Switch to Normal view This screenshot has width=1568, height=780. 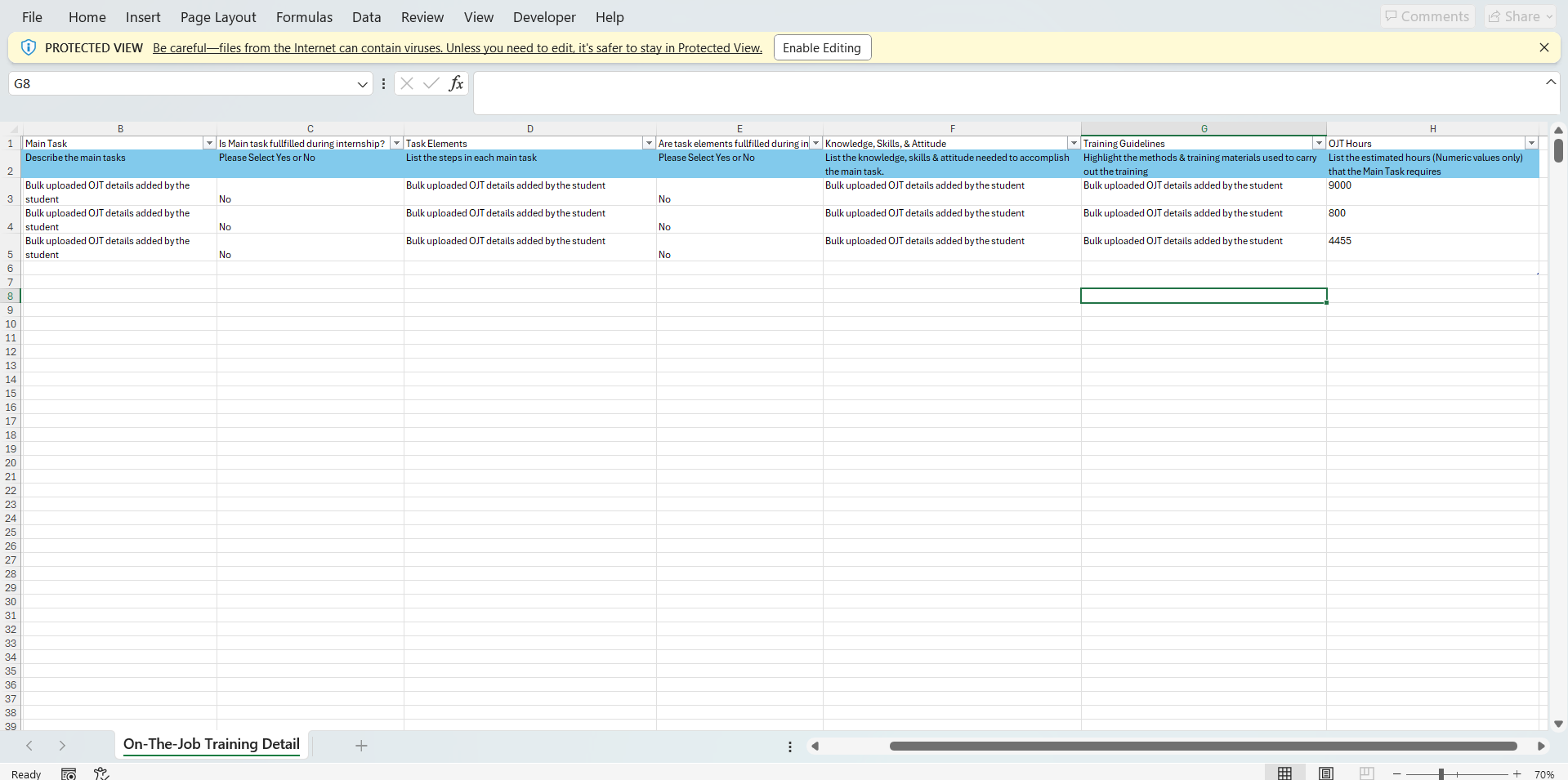pos(1284,773)
